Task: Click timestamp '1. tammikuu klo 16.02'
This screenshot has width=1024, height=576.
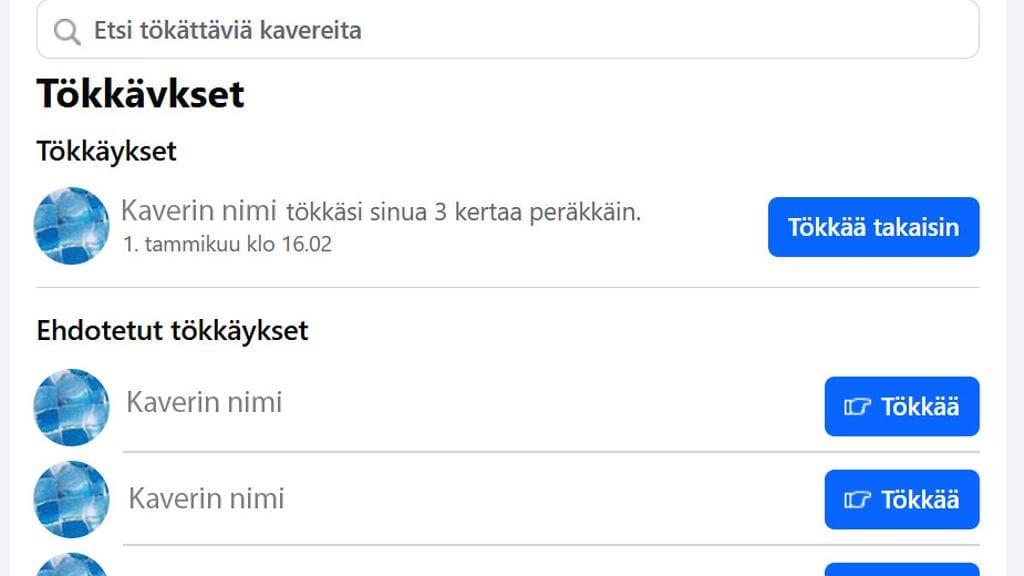Action: [228, 243]
